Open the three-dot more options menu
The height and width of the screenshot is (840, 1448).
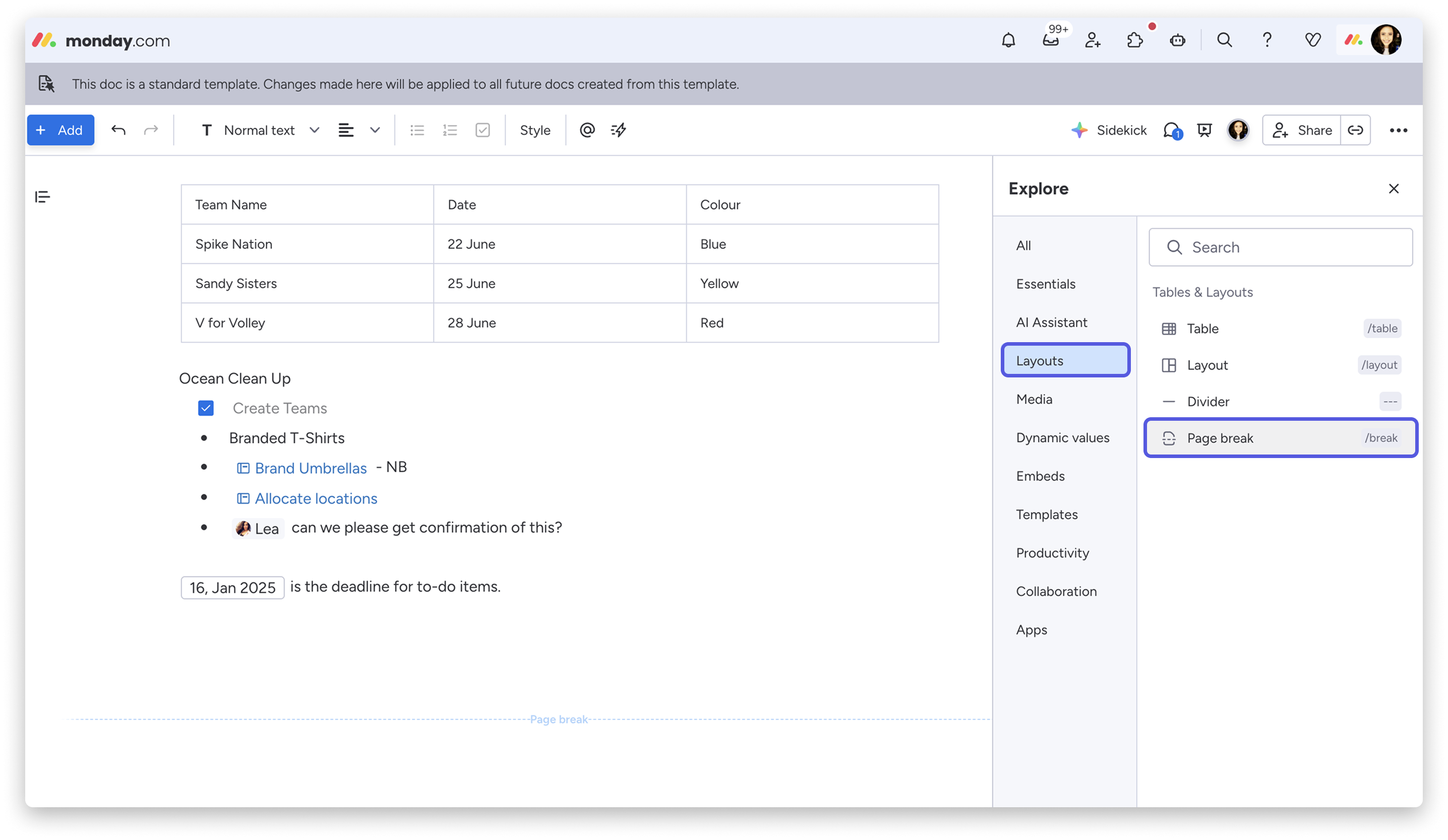(x=1398, y=131)
